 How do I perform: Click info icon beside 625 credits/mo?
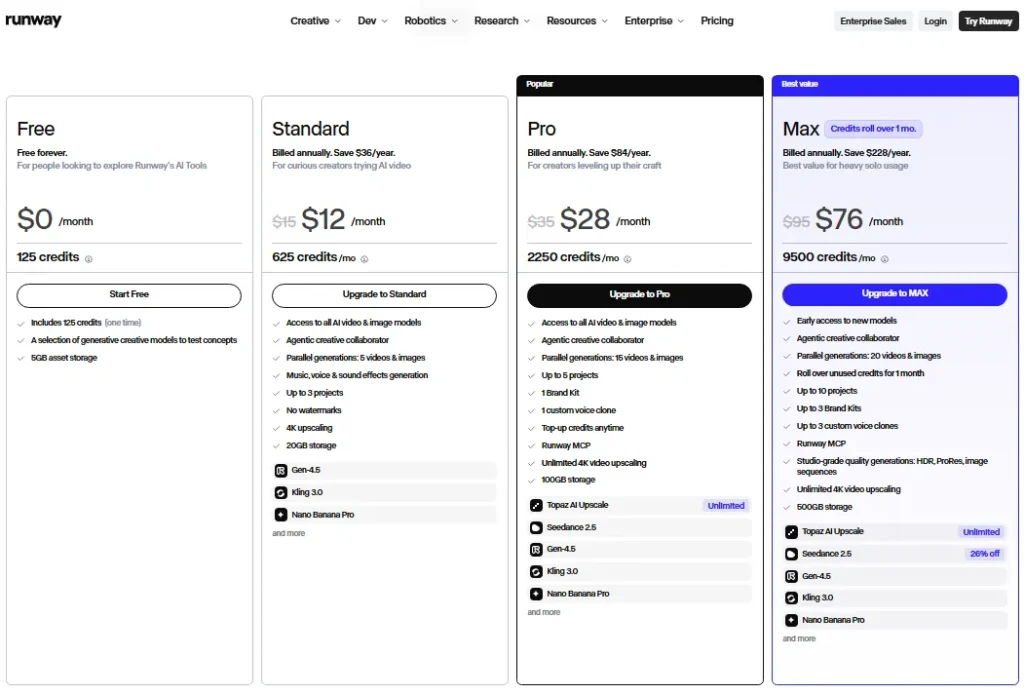click(364, 259)
